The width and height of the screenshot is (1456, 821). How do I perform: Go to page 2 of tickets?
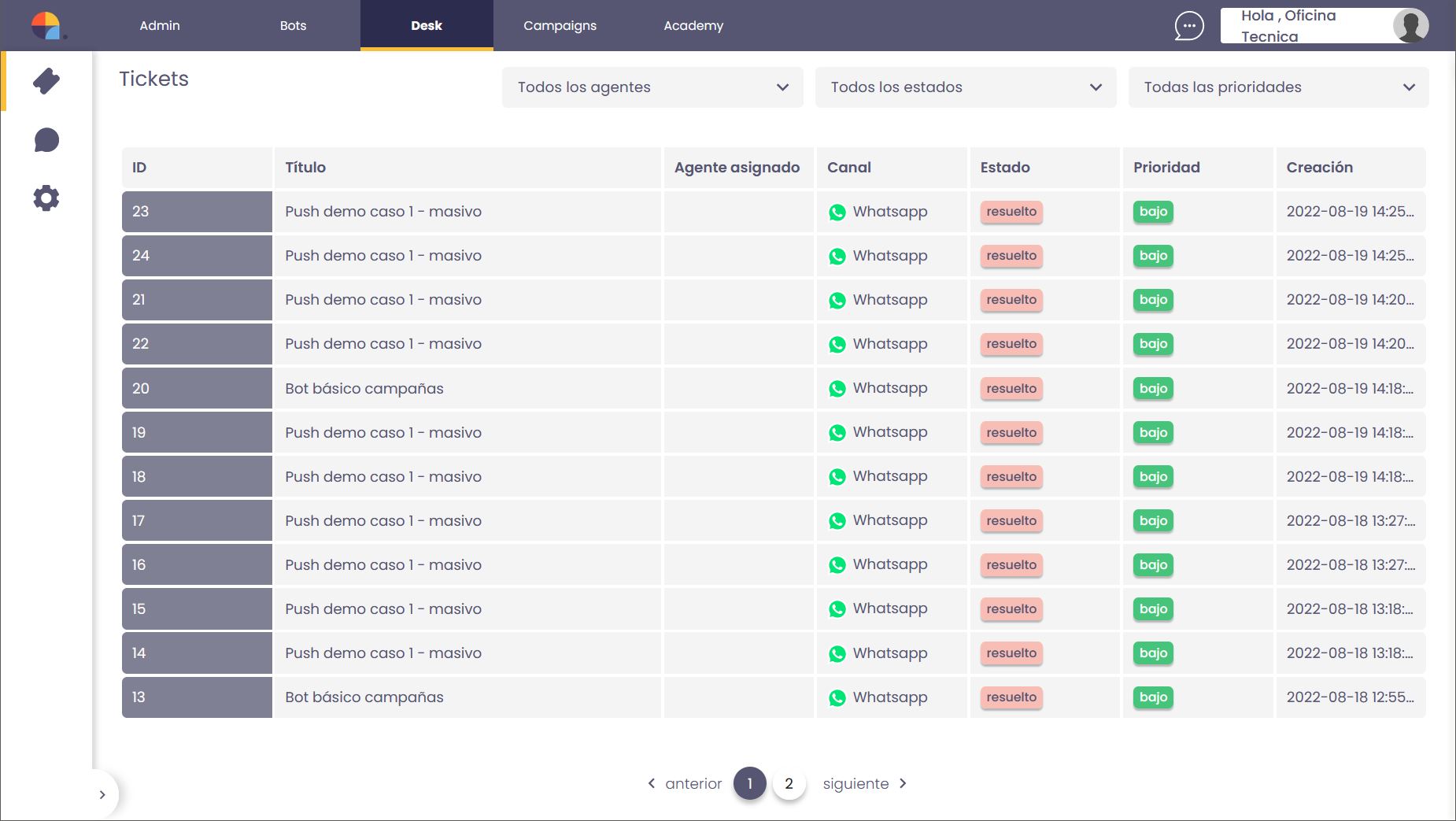[x=789, y=783]
